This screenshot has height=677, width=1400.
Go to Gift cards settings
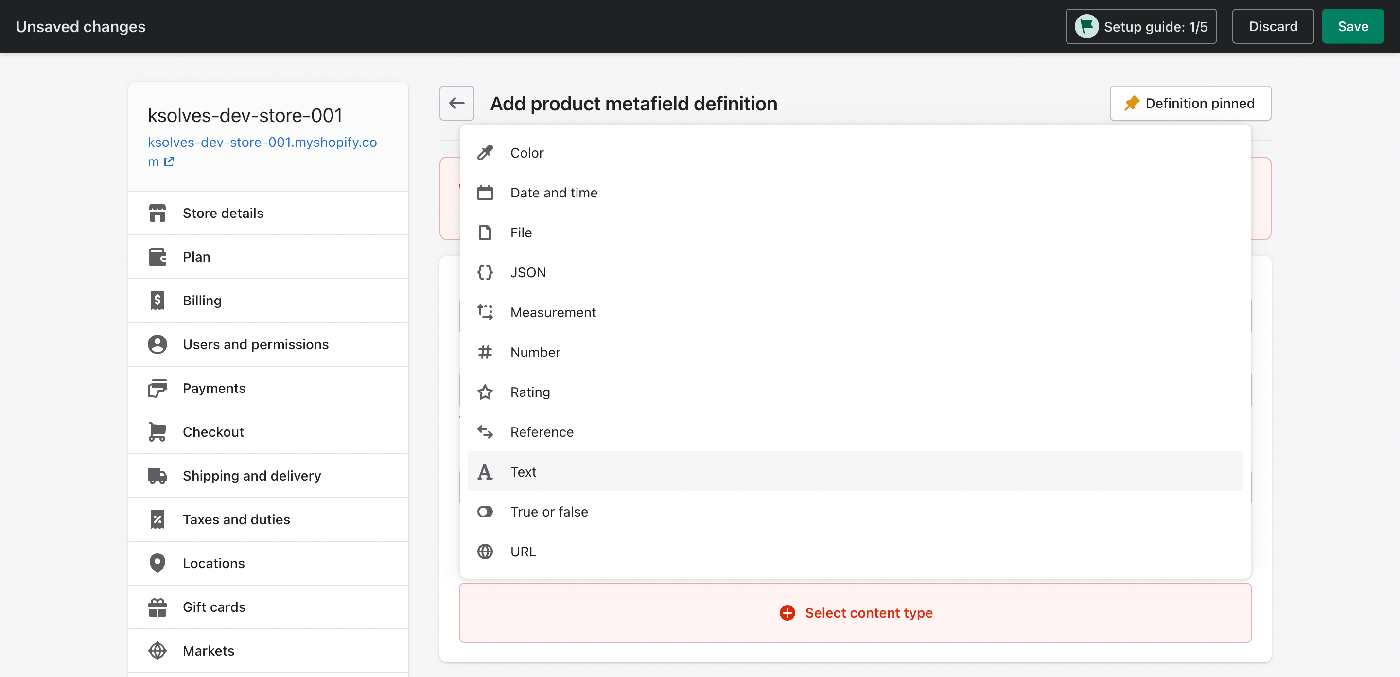click(x=268, y=607)
